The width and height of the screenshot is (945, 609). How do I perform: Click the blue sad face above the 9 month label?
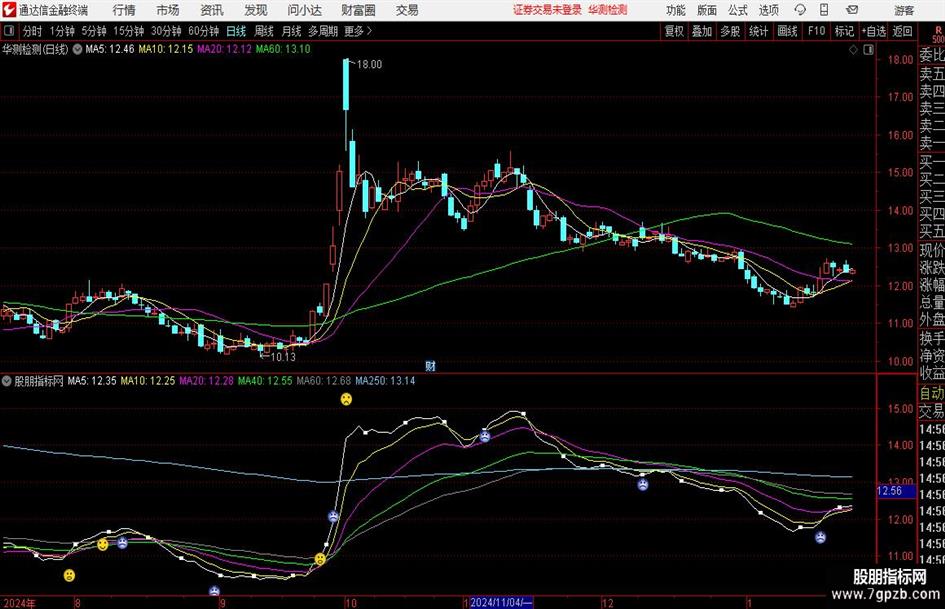coord(214,591)
